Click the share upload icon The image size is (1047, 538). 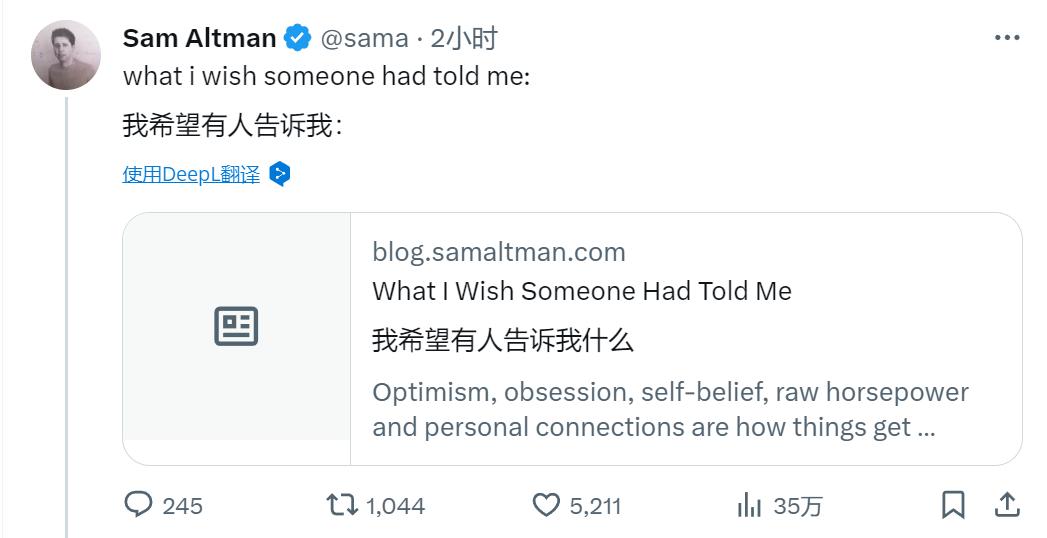(1006, 505)
